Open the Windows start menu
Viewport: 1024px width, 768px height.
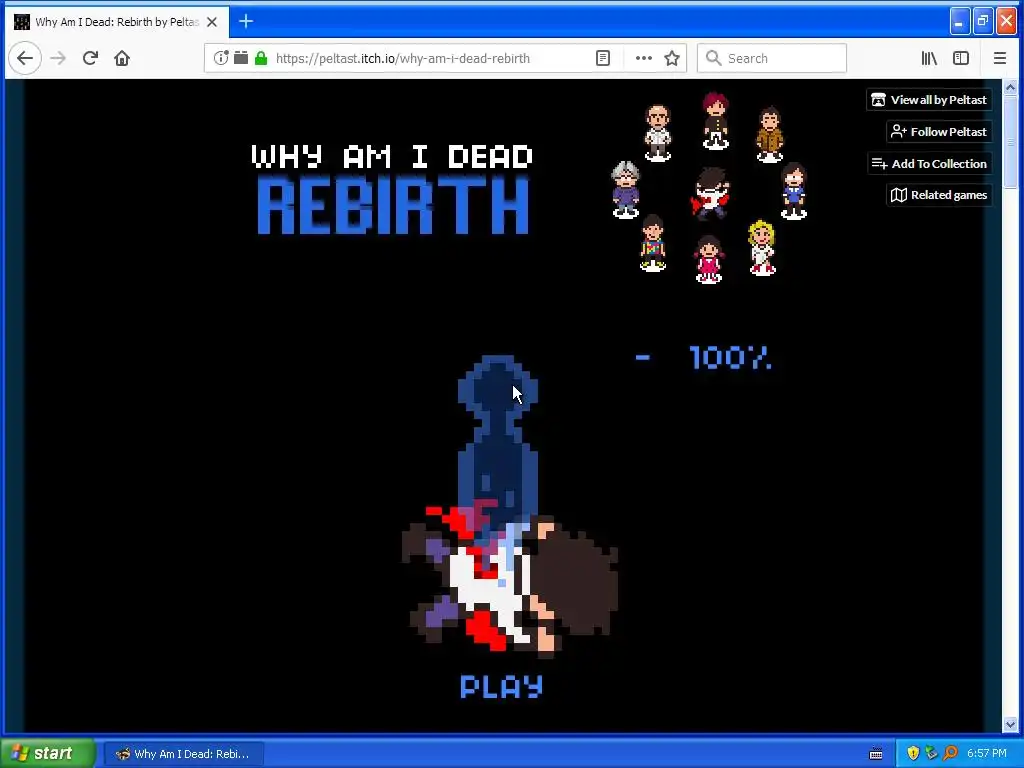(47, 754)
